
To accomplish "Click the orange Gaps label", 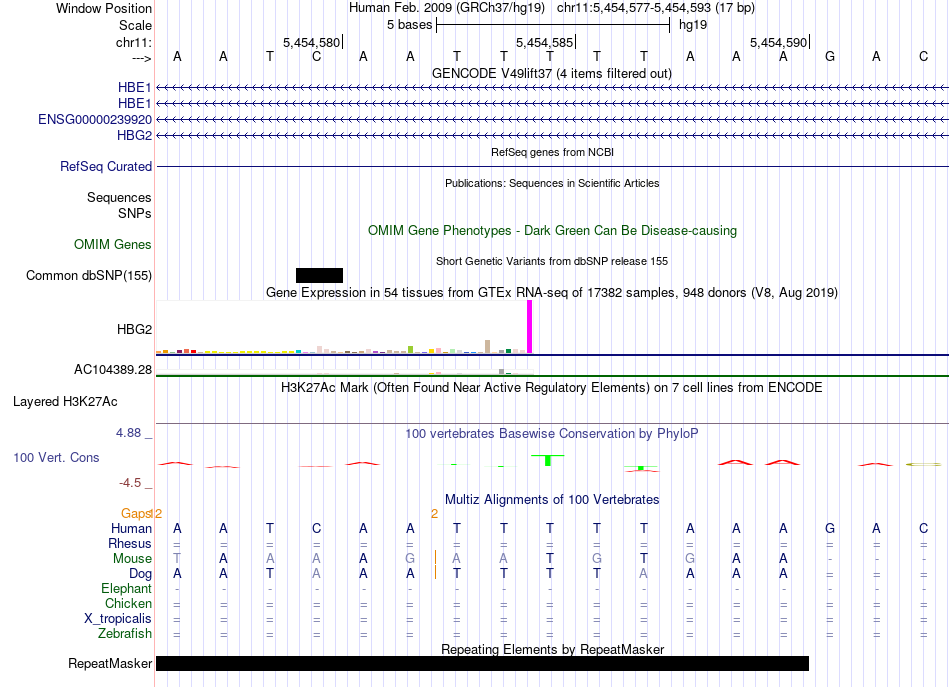I will click(x=136, y=514).
